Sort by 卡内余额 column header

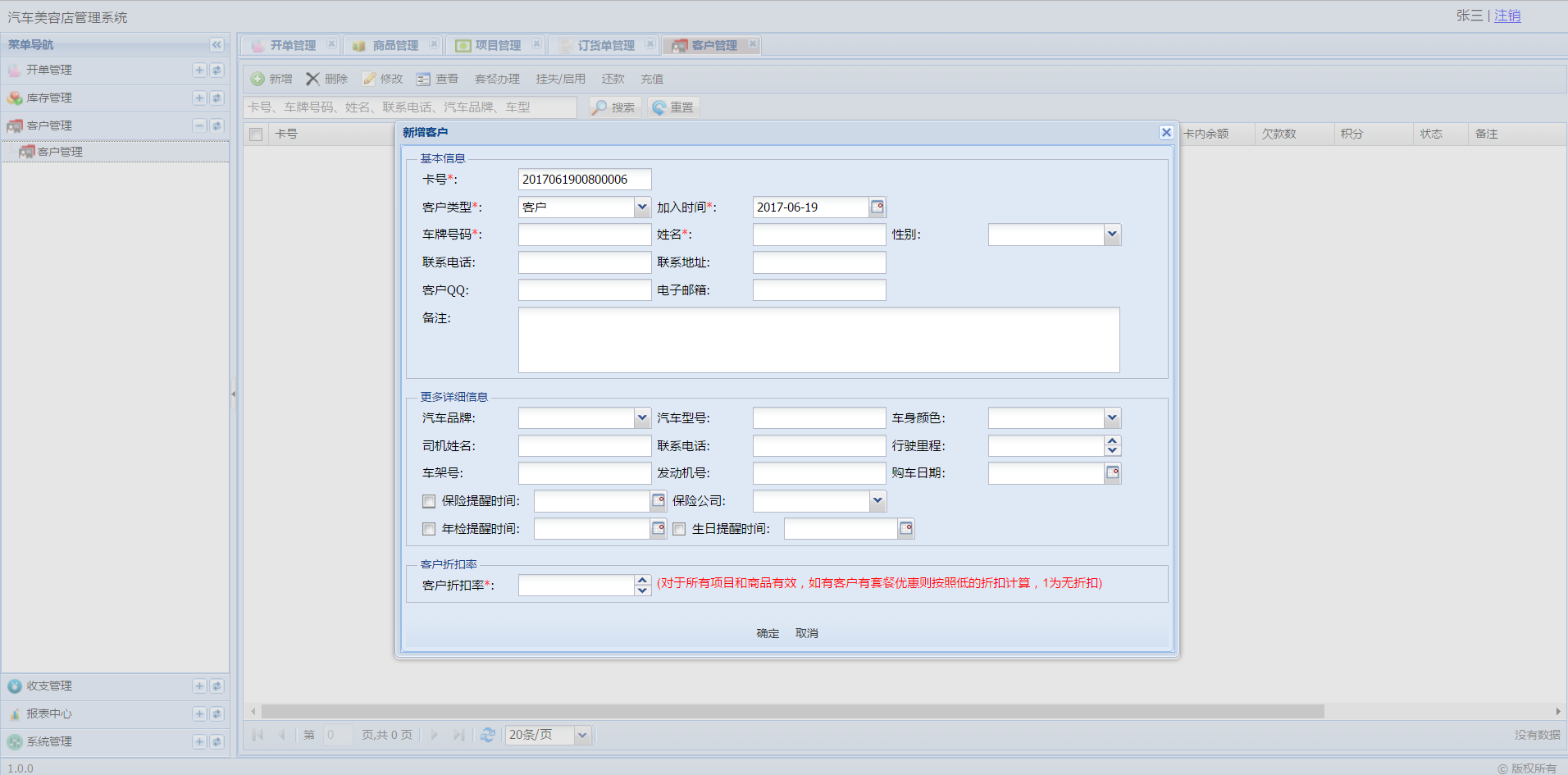tap(1215, 134)
